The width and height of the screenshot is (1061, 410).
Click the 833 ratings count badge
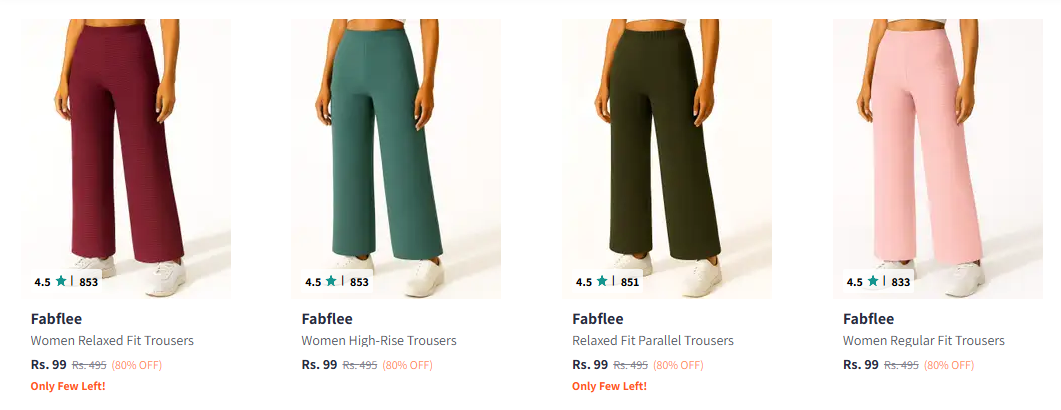(x=901, y=282)
